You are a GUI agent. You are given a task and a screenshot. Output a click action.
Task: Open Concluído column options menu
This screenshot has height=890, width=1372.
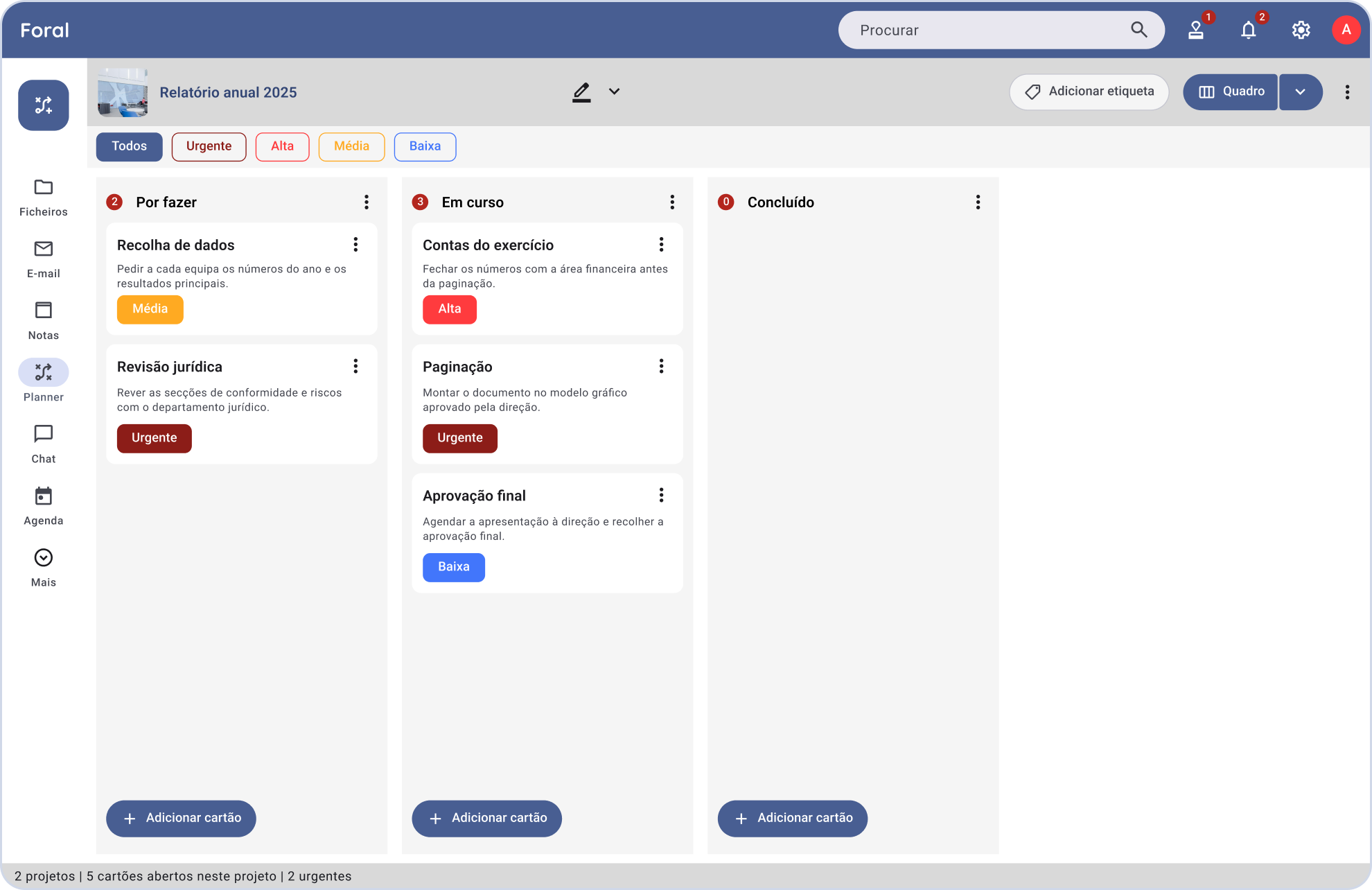(978, 202)
